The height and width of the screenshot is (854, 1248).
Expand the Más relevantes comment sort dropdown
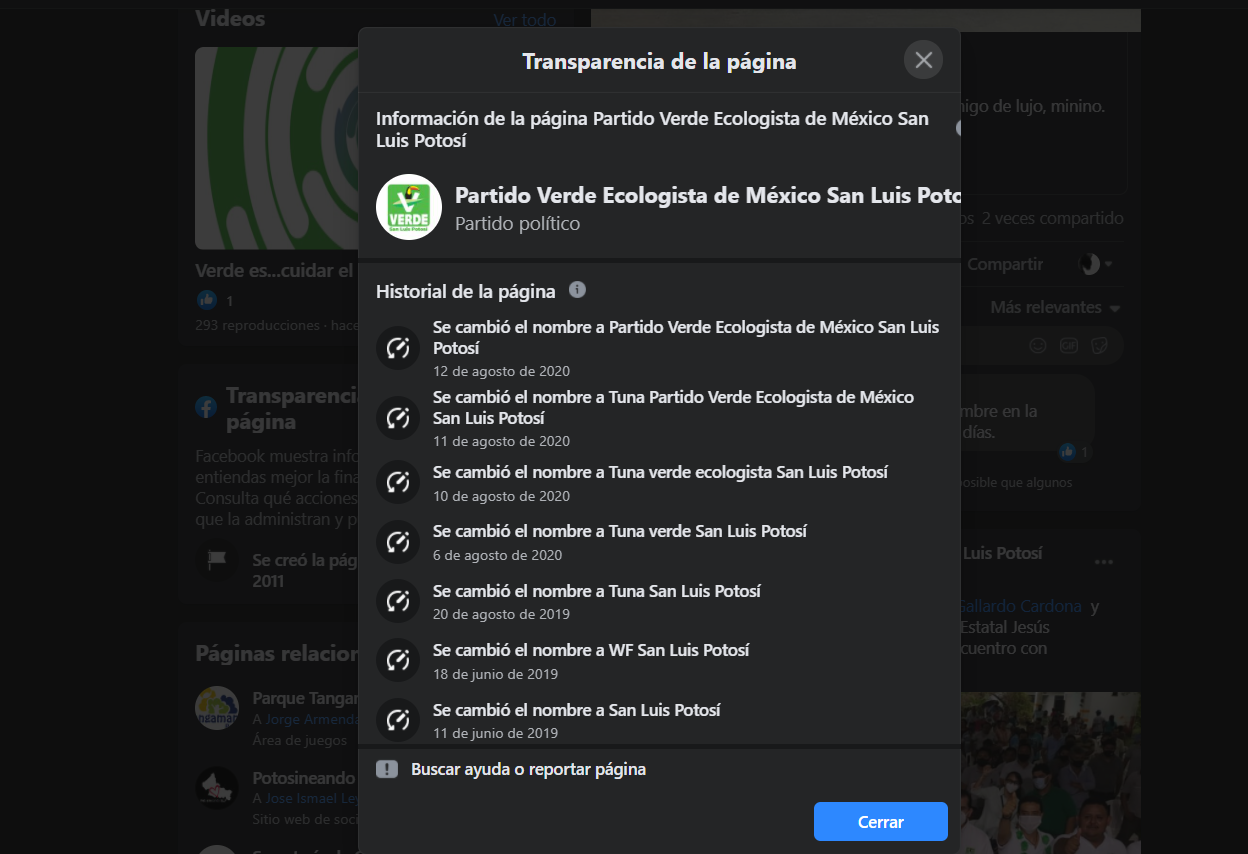1055,307
